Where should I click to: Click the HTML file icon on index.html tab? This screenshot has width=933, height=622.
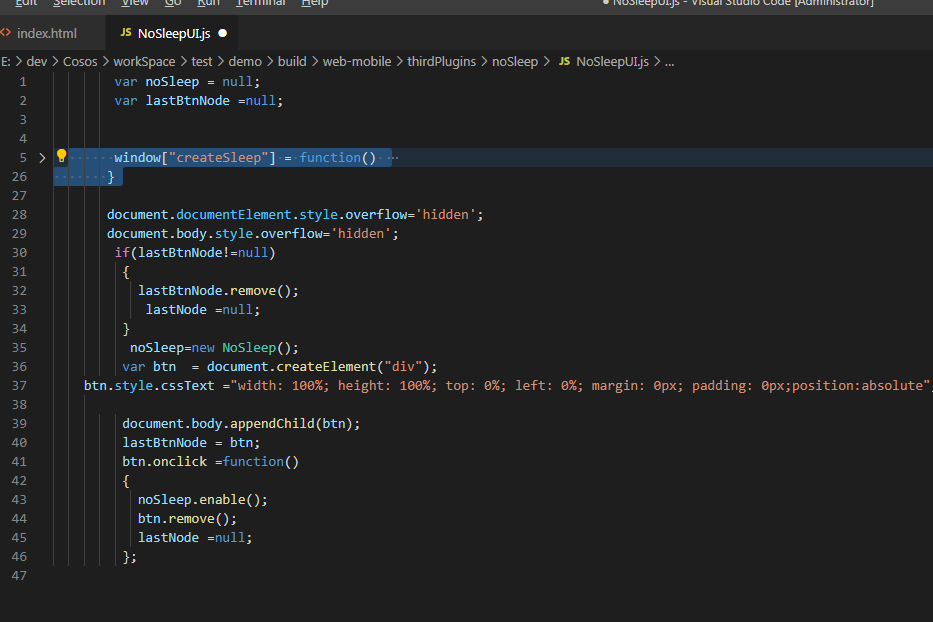[6, 33]
